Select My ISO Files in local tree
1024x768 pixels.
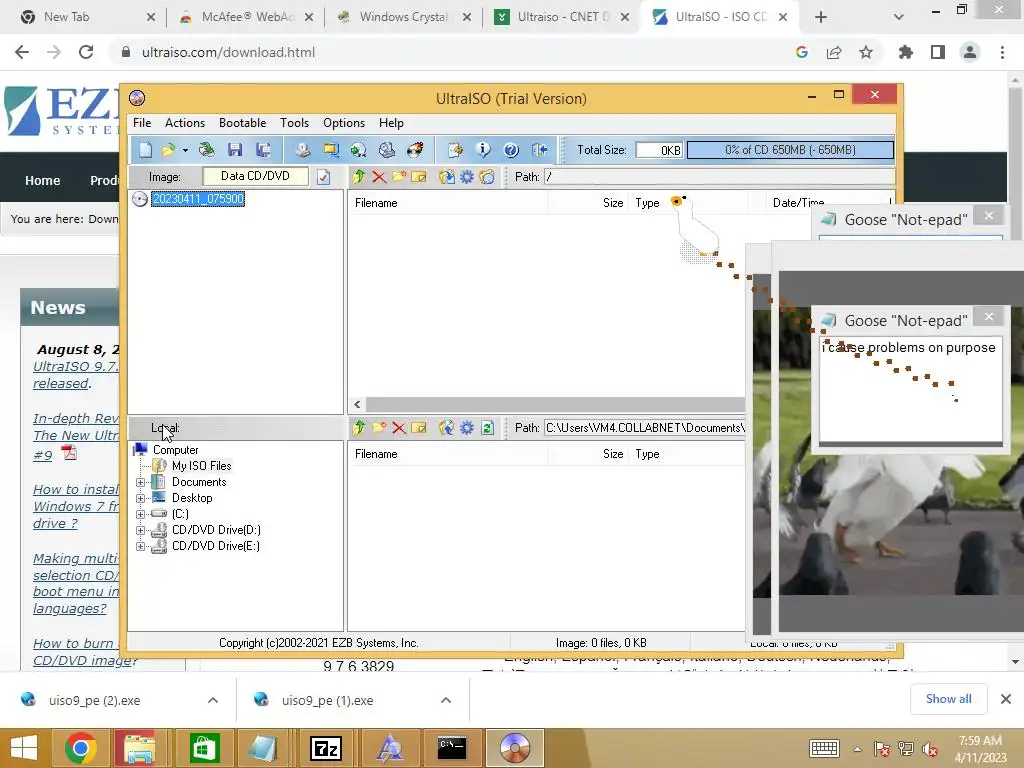[201, 466]
